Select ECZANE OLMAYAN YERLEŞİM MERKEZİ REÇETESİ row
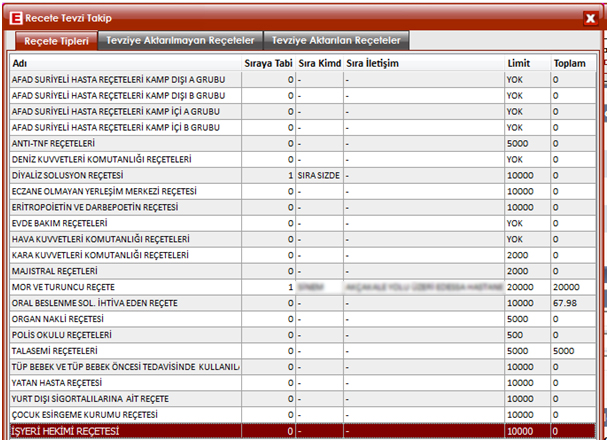The width and height of the screenshot is (609, 442). pyautogui.click(x=303, y=191)
